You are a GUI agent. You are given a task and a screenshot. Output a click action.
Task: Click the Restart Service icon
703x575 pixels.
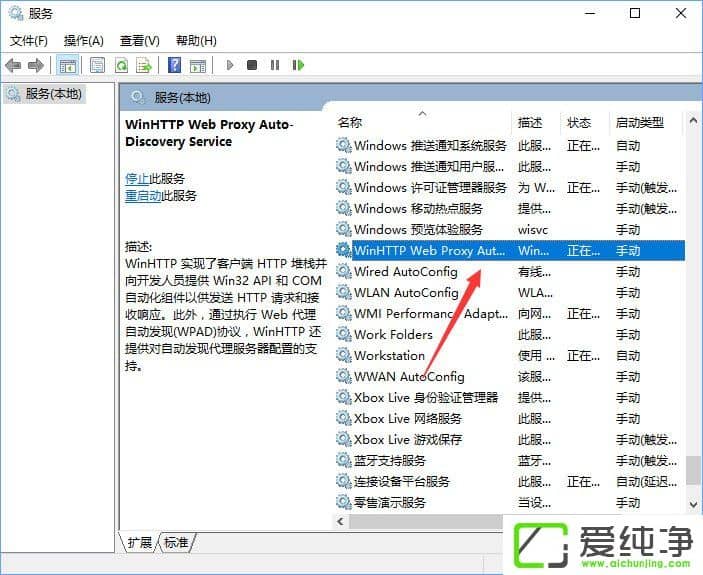point(298,65)
